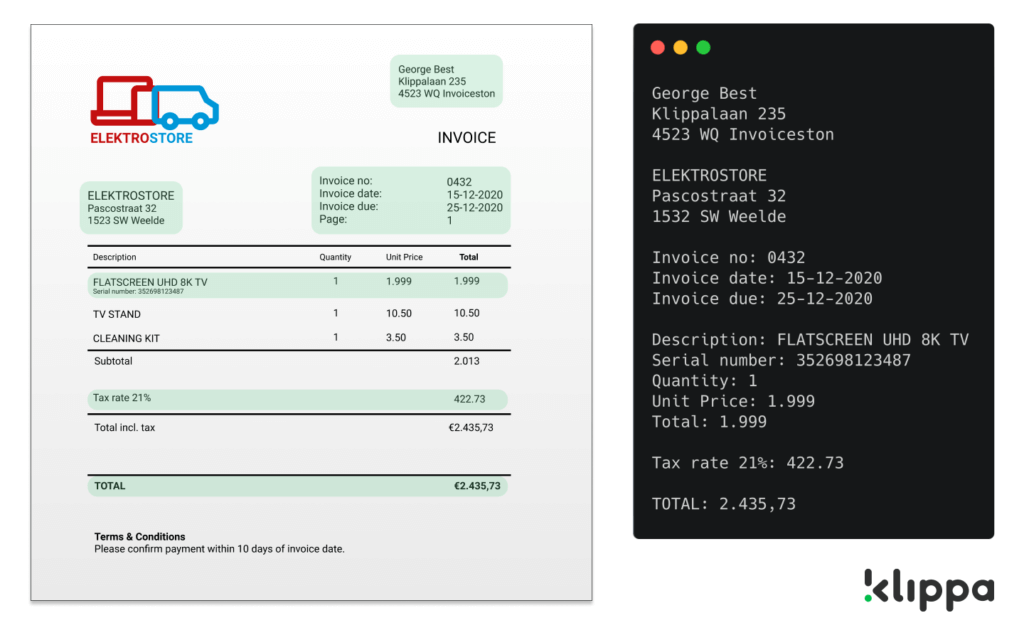
Task: Click TV STAND unit price 10.50
Action: pyautogui.click(x=398, y=313)
